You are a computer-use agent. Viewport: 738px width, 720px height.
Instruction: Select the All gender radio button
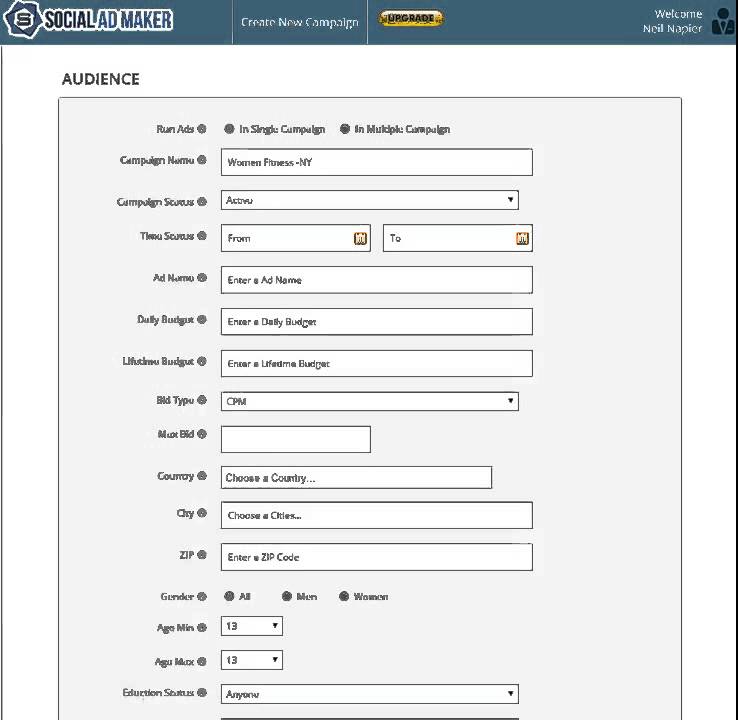229,596
